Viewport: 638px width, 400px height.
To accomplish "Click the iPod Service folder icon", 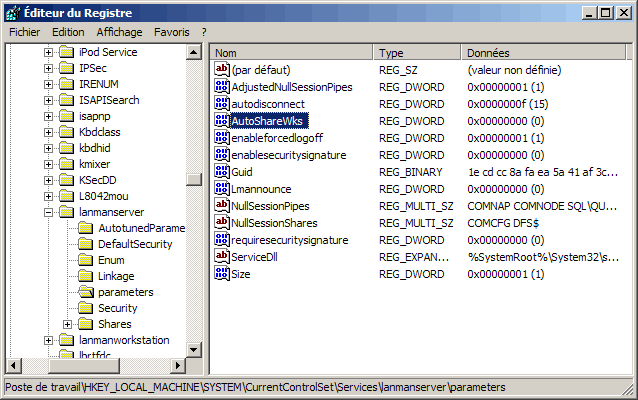I will [66, 52].
